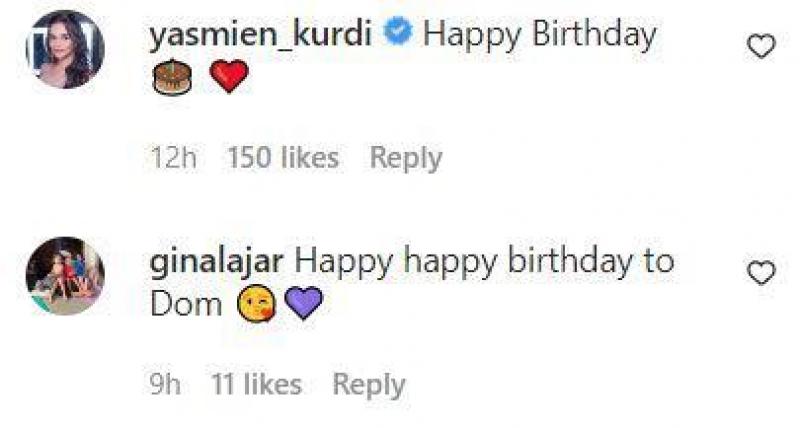Click the word 'Dom' in ginalajar's comment
This screenshot has width=800, height=428.
(x=186, y=305)
